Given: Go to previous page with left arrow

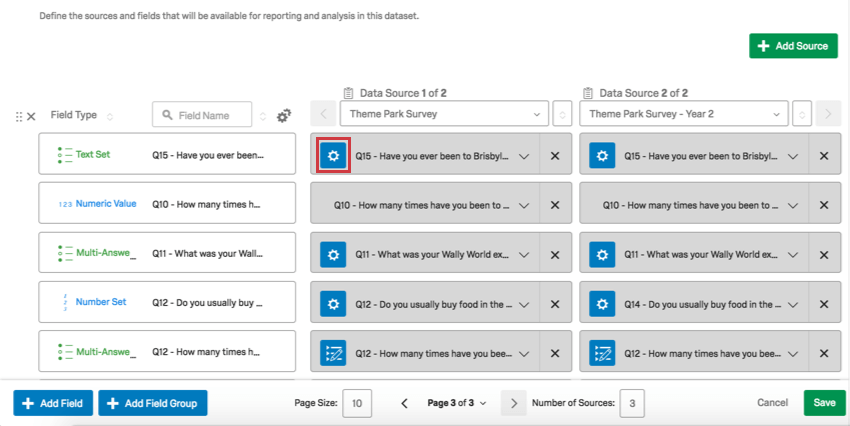Looking at the screenshot, I should tap(404, 403).
